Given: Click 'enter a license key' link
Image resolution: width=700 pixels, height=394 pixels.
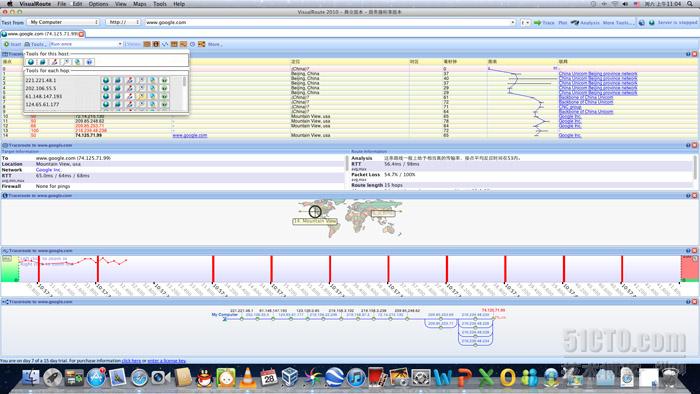Looking at the screenshot, I should (167, 361).
